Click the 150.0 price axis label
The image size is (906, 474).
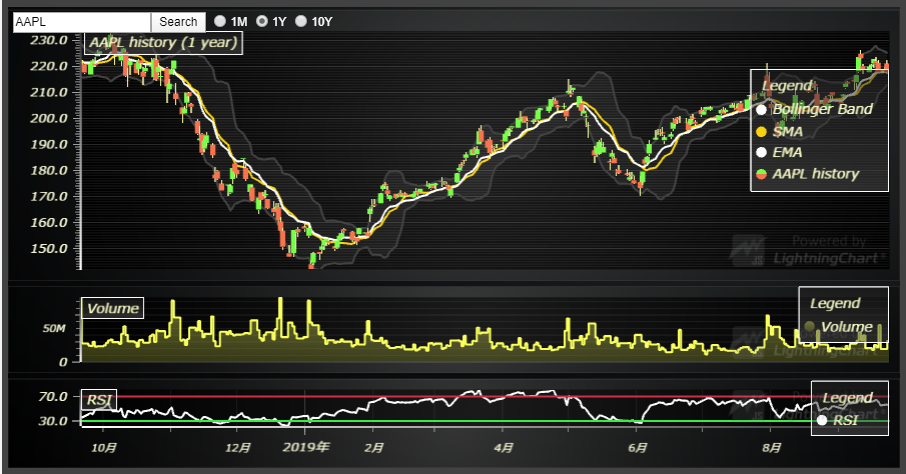pyautogui.click(x=49, y=249)
